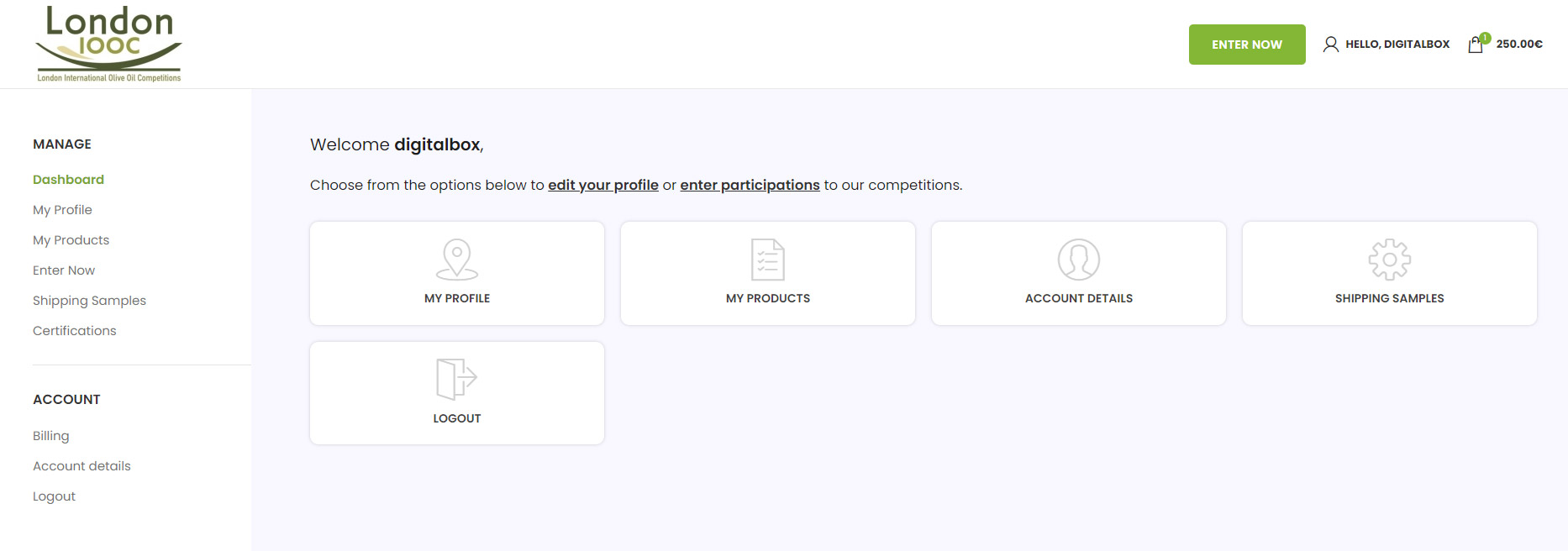Click the Logout door icon
The image size is (1568, 551).
pos(457,379)
